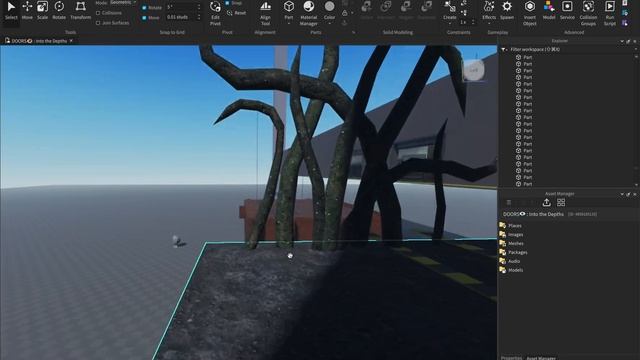The image size is (640, 360).
Task: Open the Color picker dropdown arrow
Action: 329,24
